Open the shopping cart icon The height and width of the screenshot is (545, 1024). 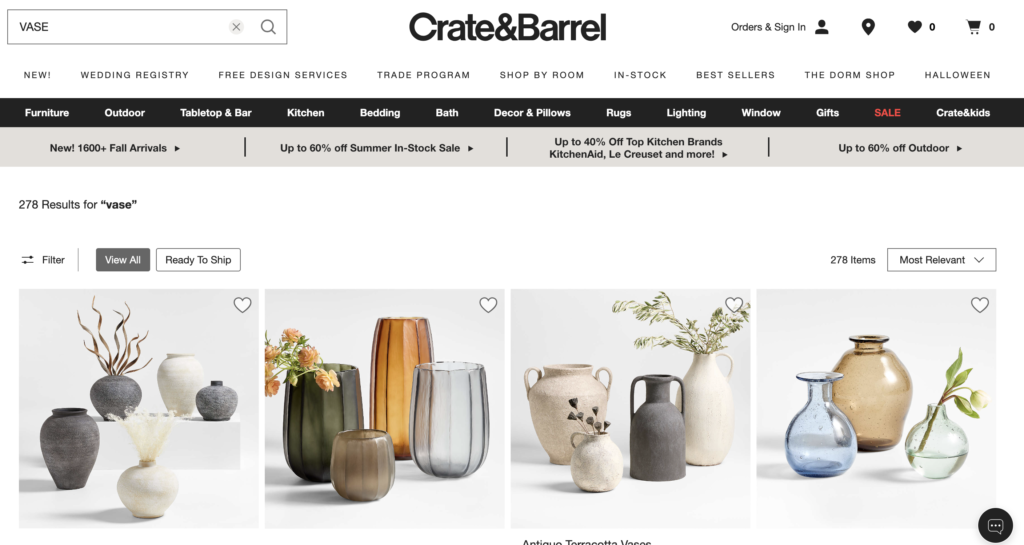[974, 27]
